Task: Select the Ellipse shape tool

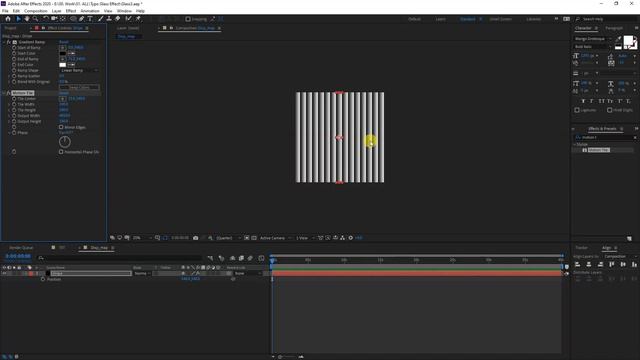Action: [73, 19]
